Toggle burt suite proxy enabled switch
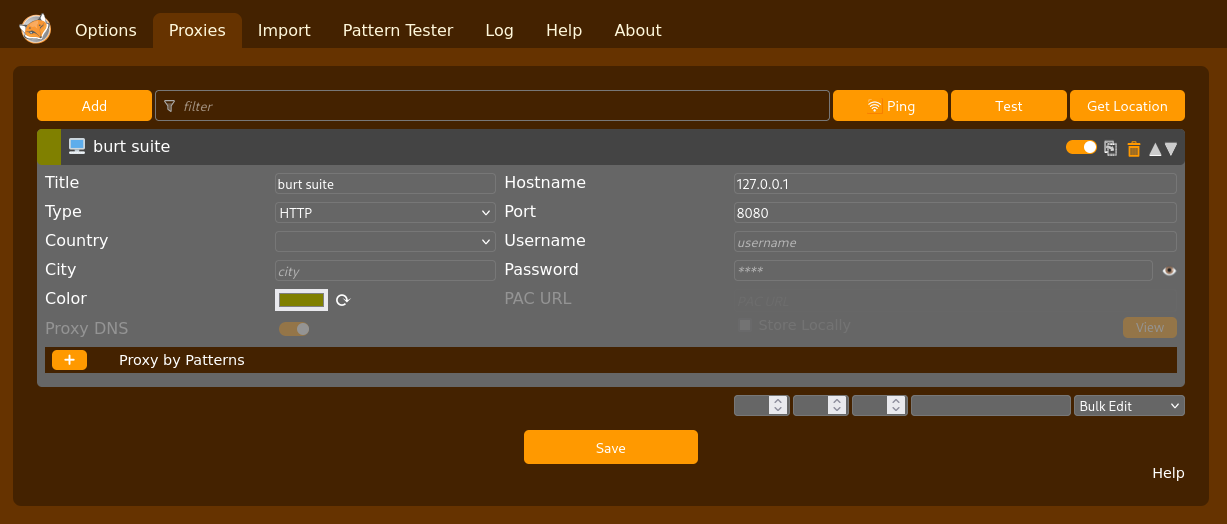The height and width of the screenshot is (524, 1227). pos(1081,147)
